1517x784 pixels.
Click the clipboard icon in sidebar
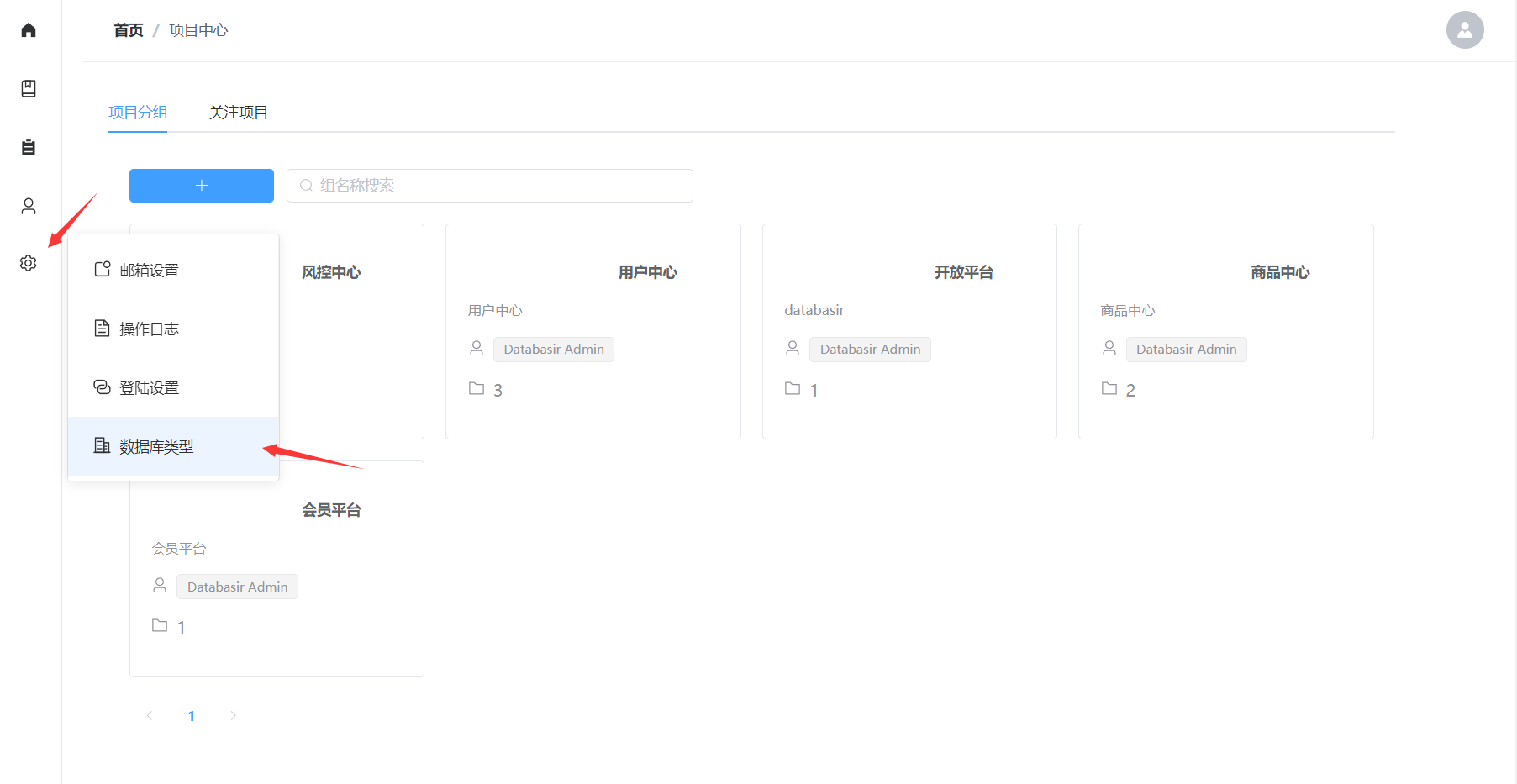tap(29, 148)
